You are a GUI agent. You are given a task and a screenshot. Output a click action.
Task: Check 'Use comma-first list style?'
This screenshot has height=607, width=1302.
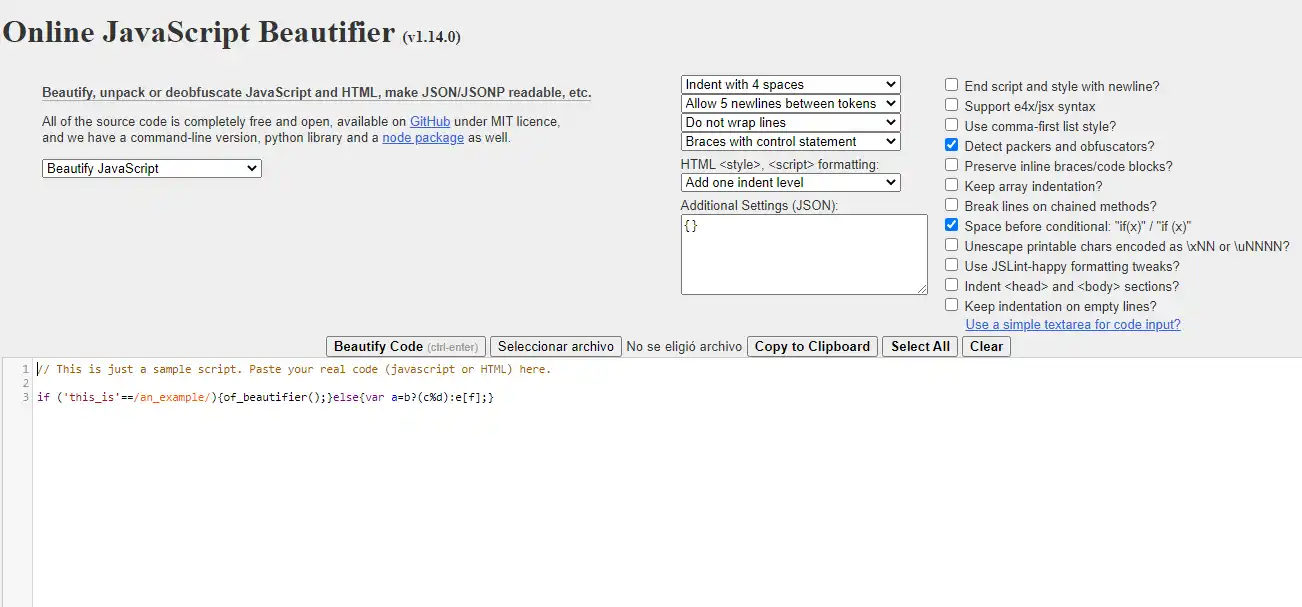(951, 126)
